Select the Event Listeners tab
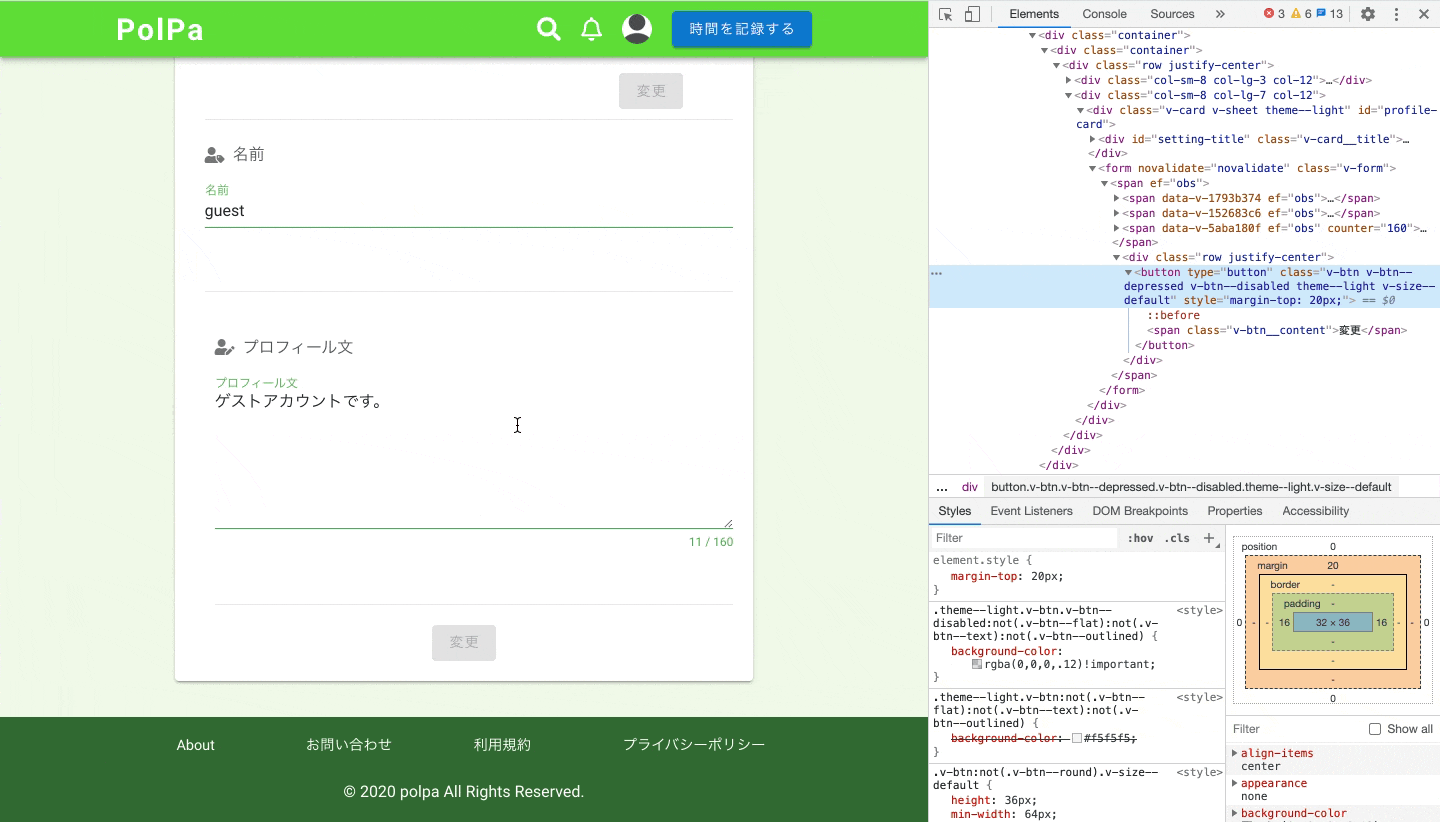 [1031, 511]
